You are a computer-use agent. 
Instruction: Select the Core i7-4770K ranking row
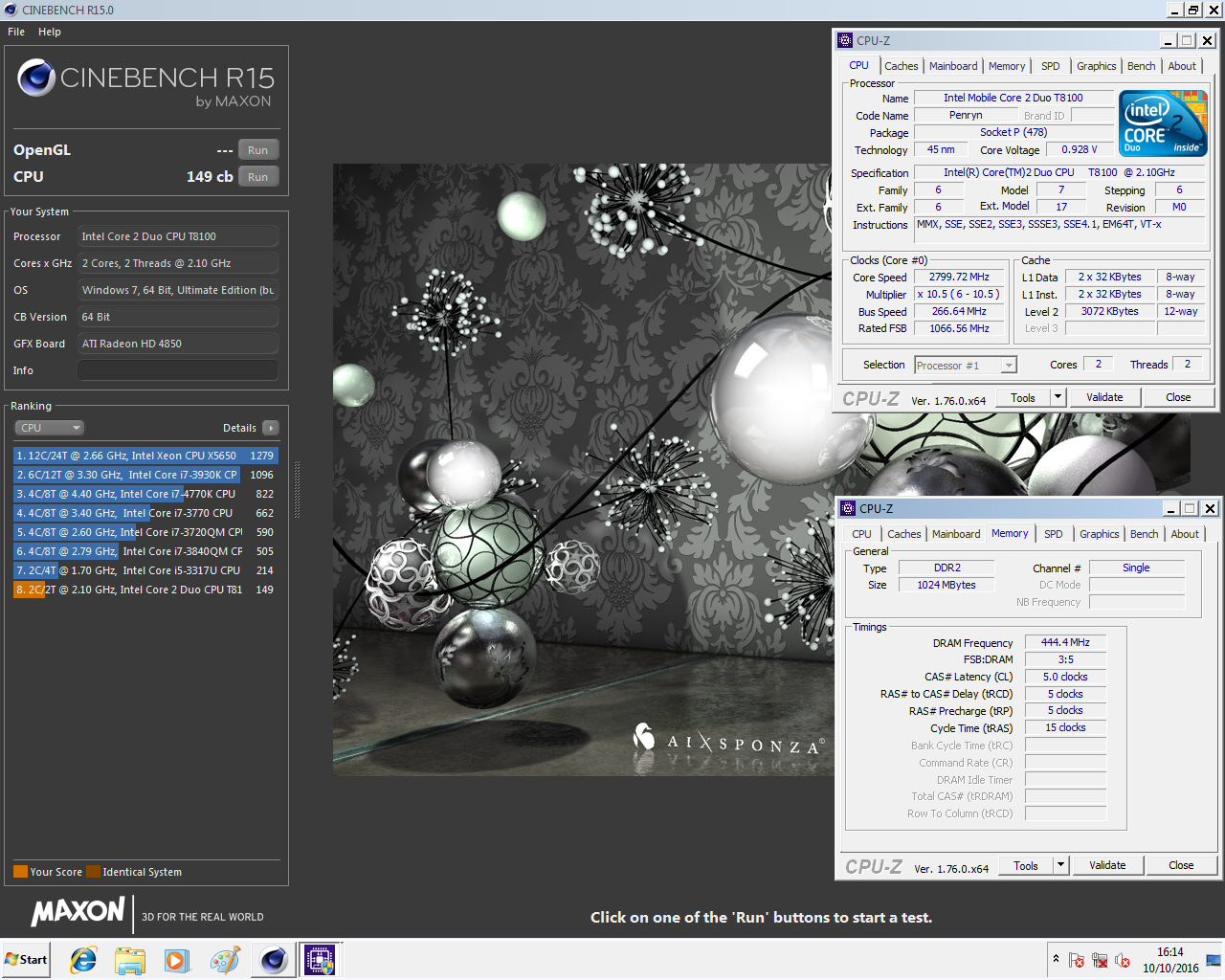[x=145, y=494]
